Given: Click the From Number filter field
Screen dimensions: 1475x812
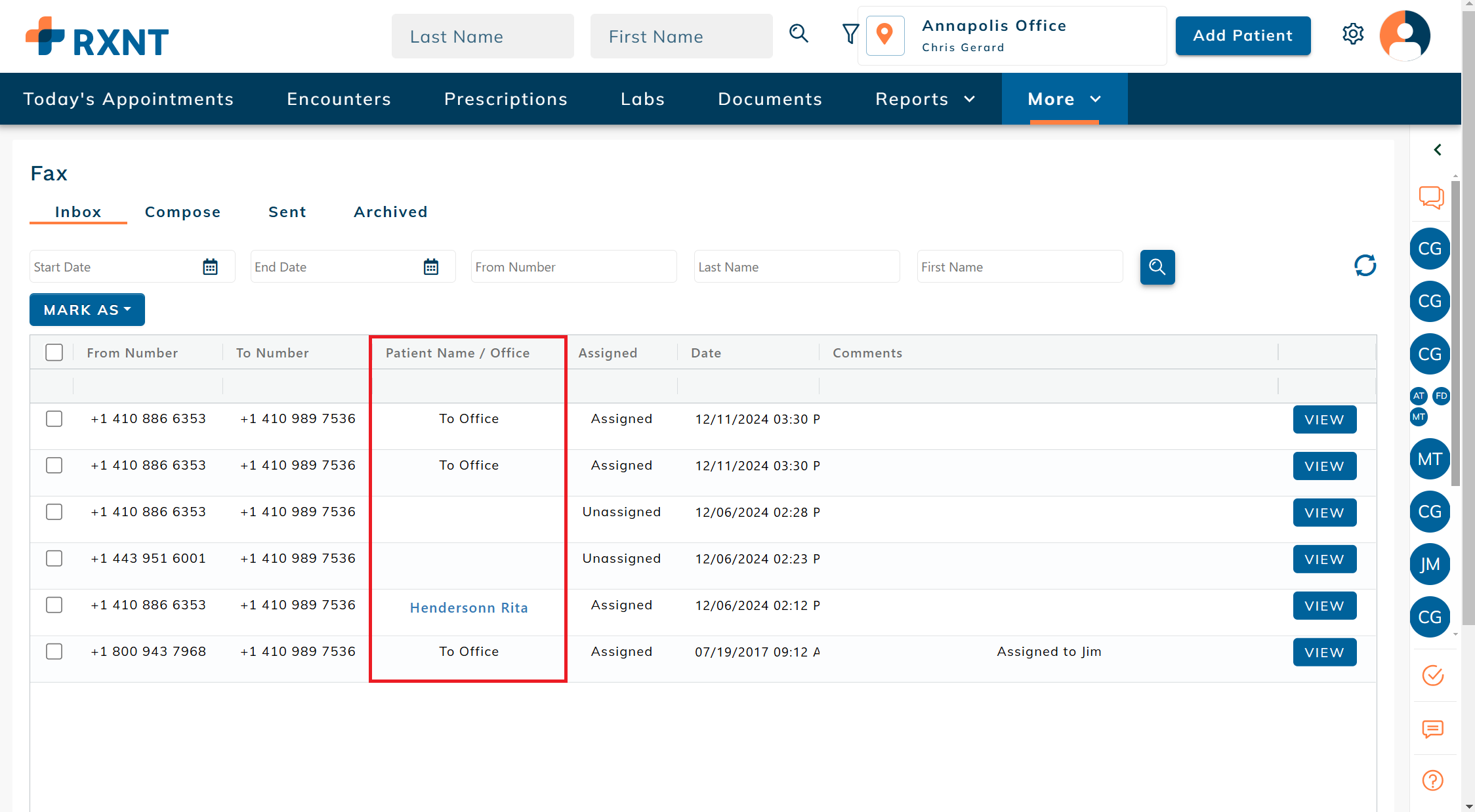Looking at the screenshot, I should point(573,267).
